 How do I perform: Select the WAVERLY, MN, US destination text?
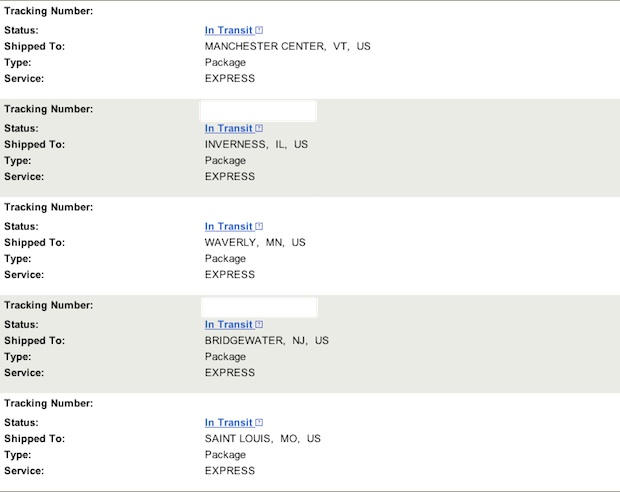click(255, 242)
